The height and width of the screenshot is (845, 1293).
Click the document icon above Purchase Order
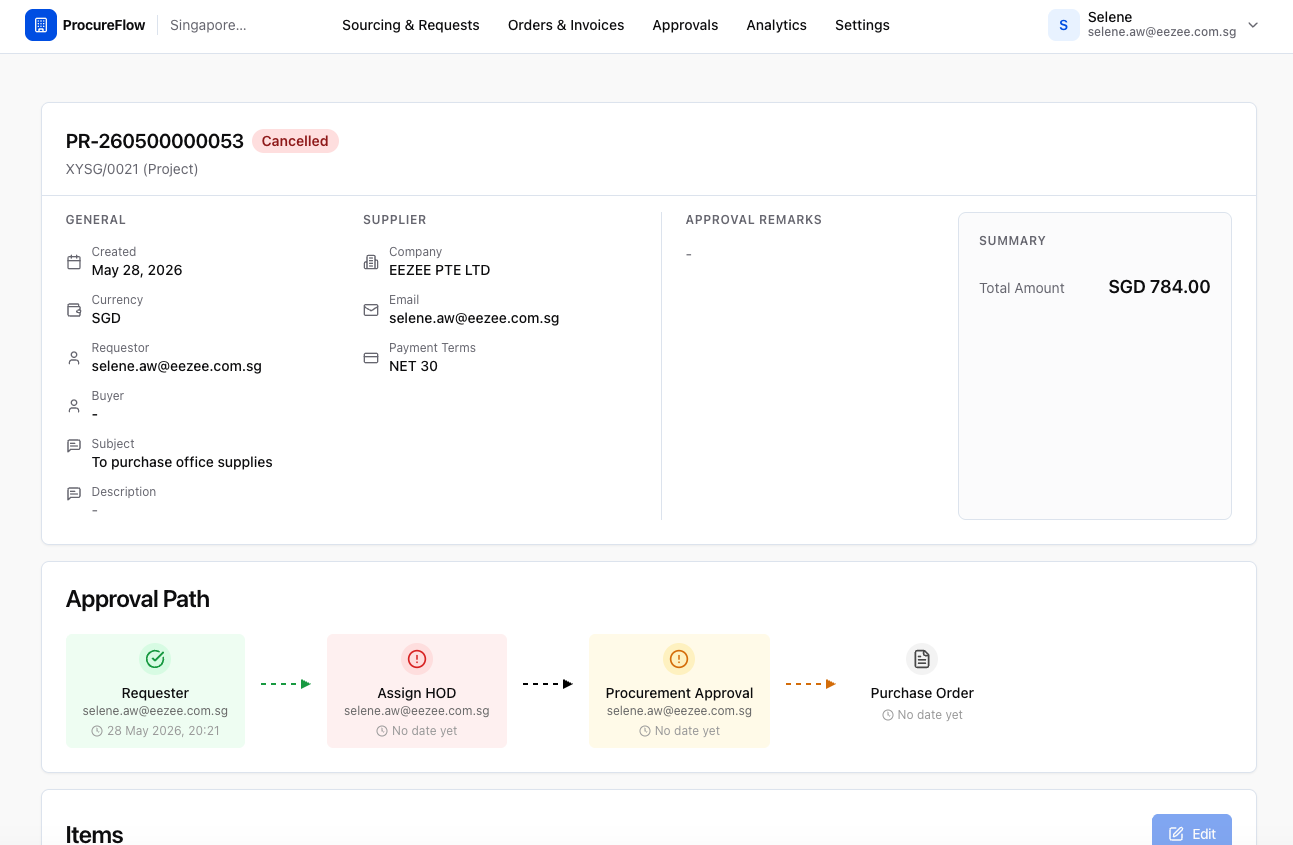922,659
